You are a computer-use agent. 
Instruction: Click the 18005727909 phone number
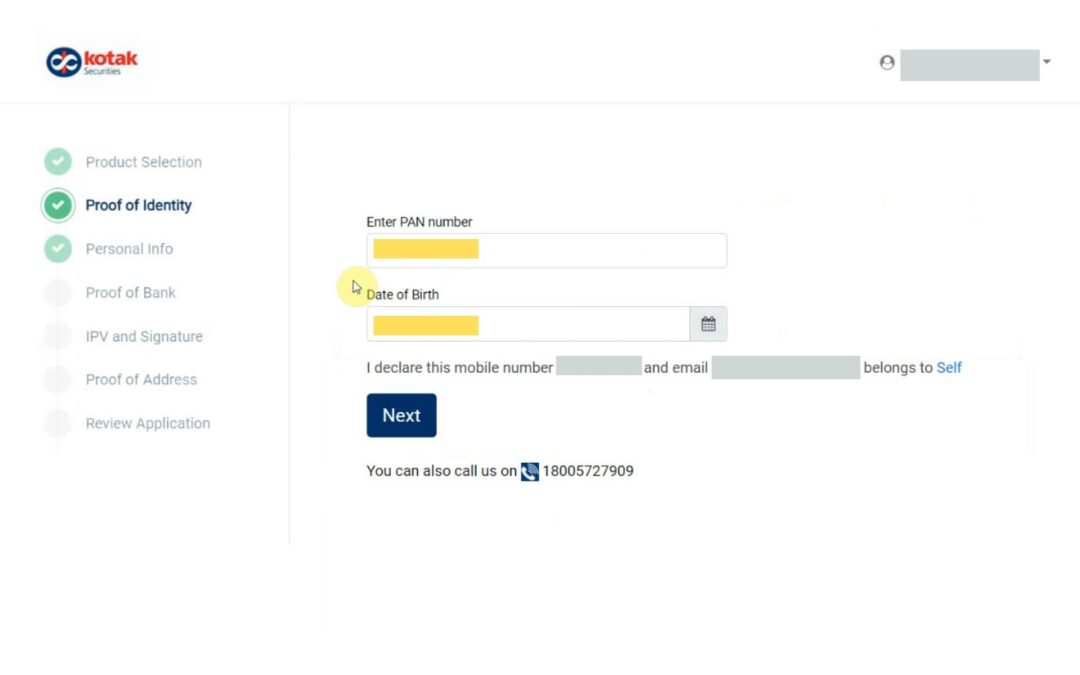coord(588,471)
